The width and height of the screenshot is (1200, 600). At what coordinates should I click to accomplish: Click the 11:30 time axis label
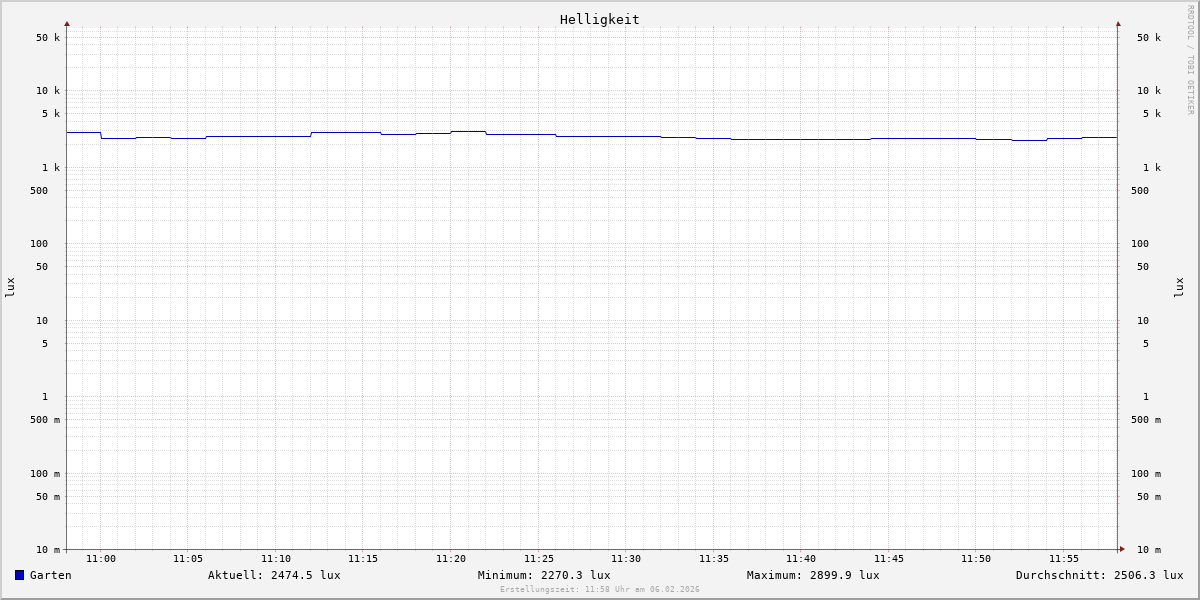pyautogui.click(x=626, y=559)
